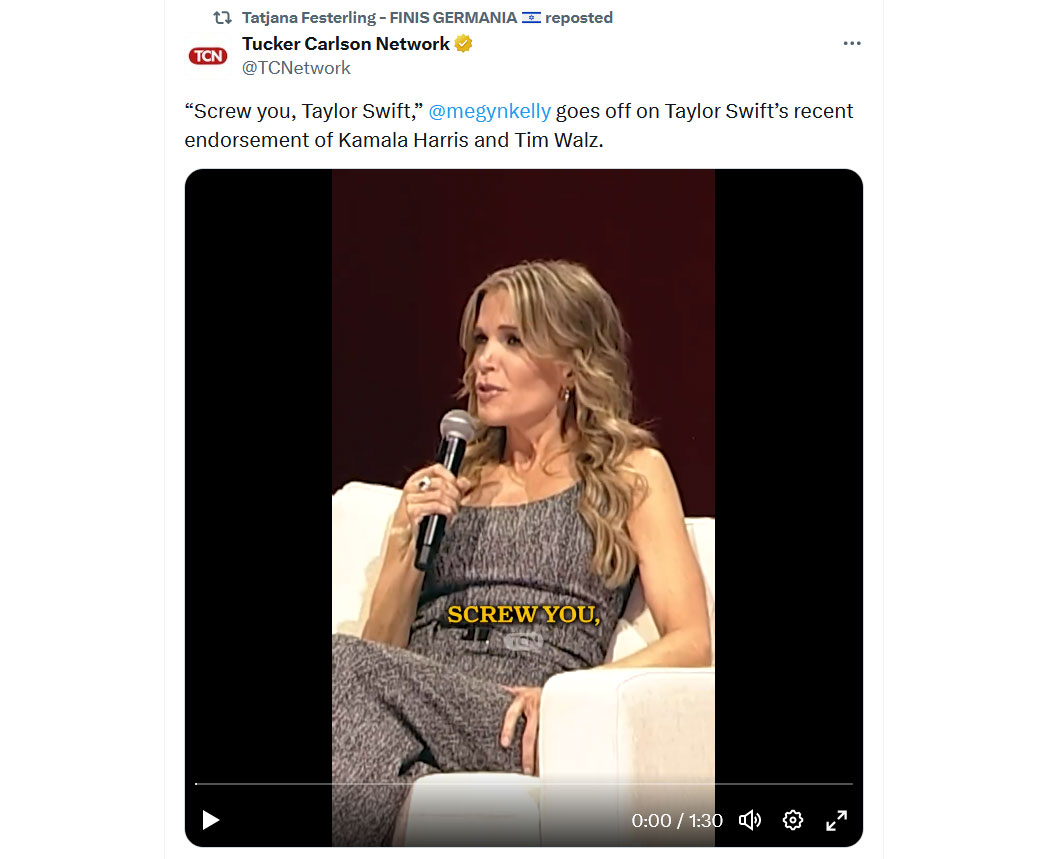Click the SCREW YOU caption overlay

[524, 615]
